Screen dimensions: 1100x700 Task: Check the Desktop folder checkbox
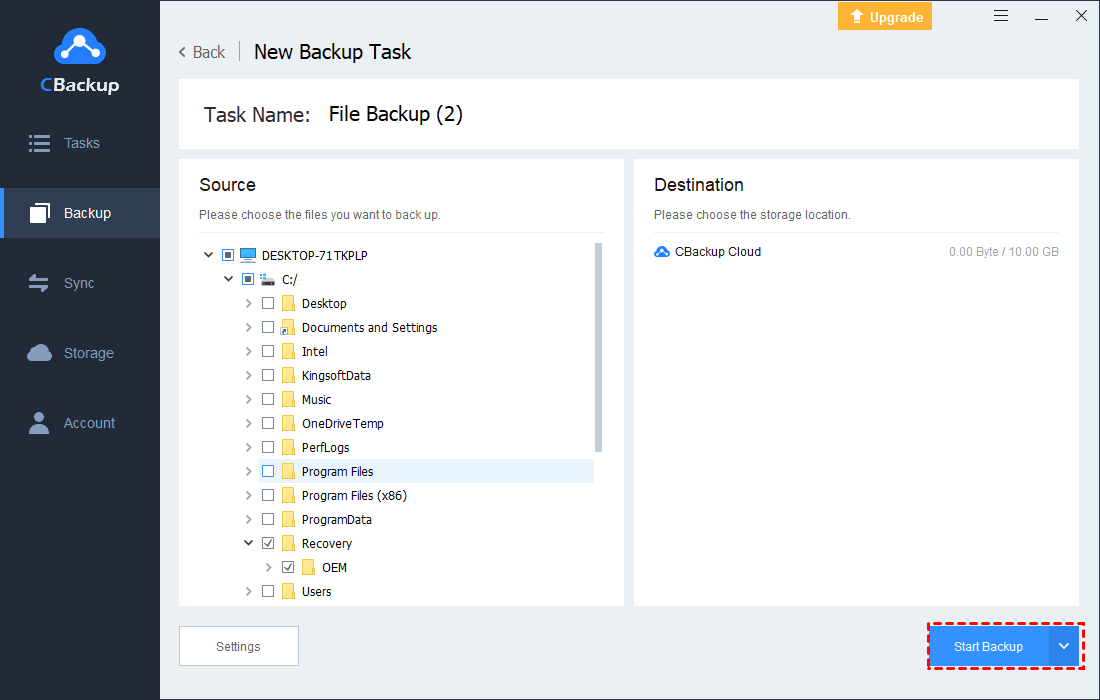268,303
